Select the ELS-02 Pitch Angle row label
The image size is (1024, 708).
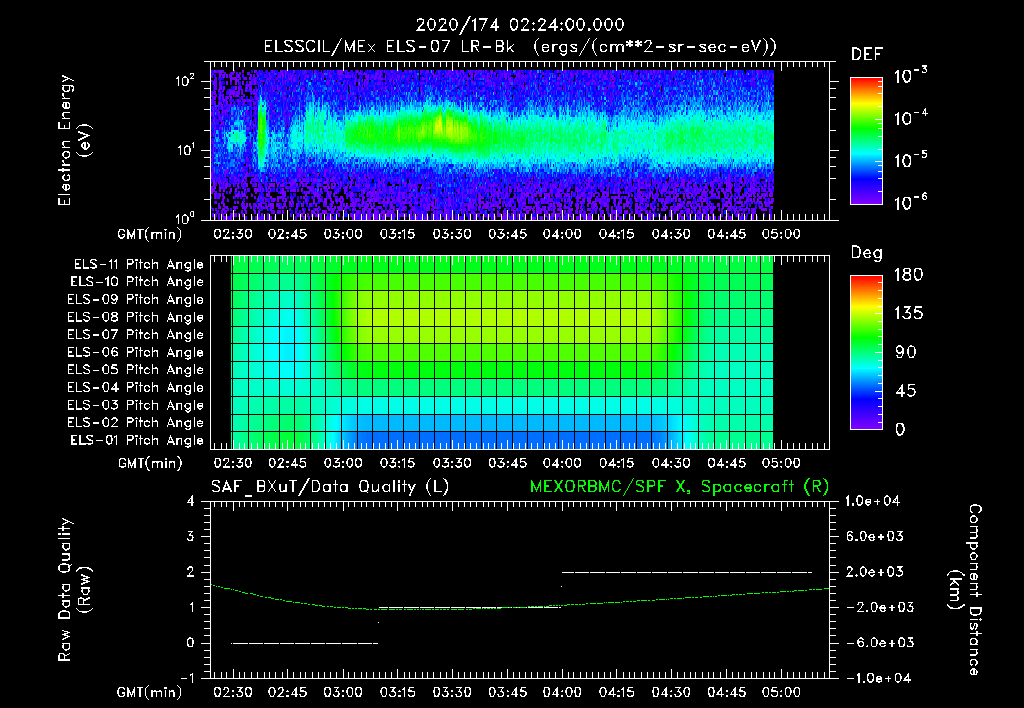[x=136, y=423]
